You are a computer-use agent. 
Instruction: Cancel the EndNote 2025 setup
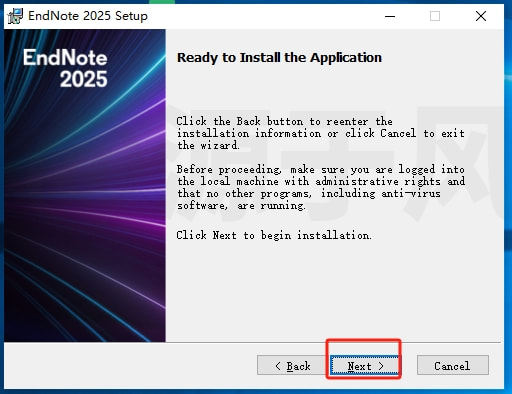pyautogui.click(x=453, y=366)
